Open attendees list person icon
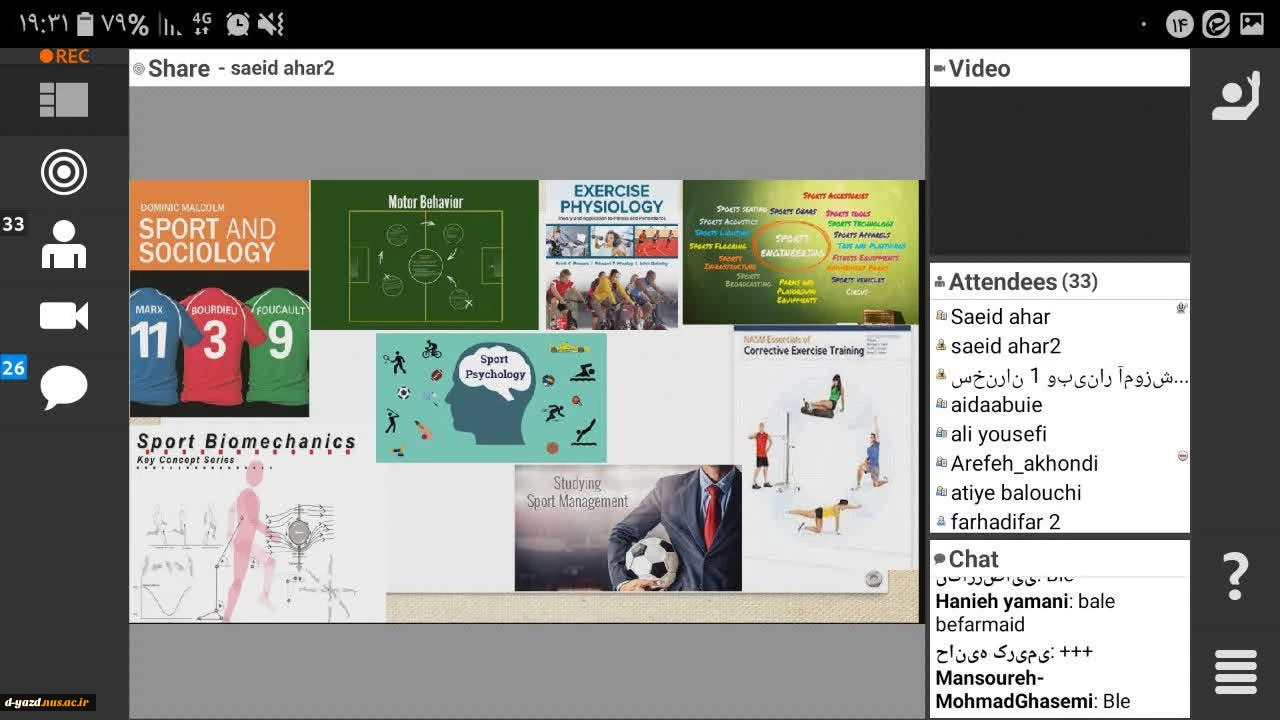The height and width of the screenshot is (720, 1280). (x=64, y=244)
